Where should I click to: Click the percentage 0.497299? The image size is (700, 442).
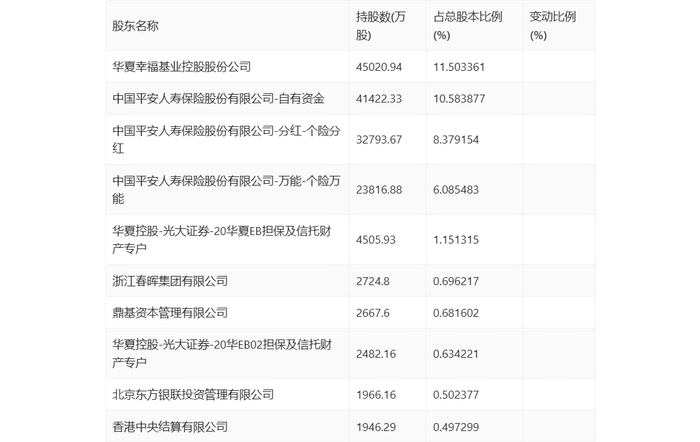tap(456, 427)
